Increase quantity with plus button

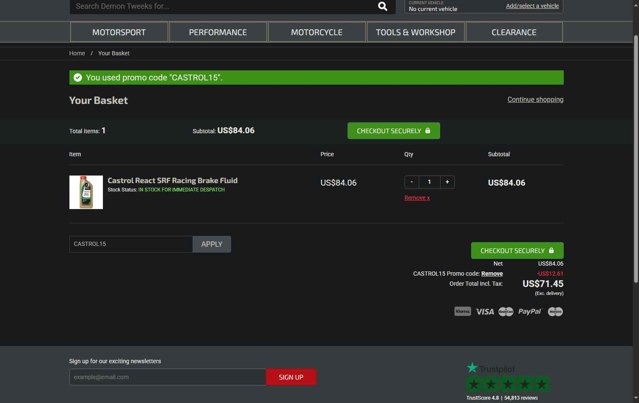(x=447, y=182)
